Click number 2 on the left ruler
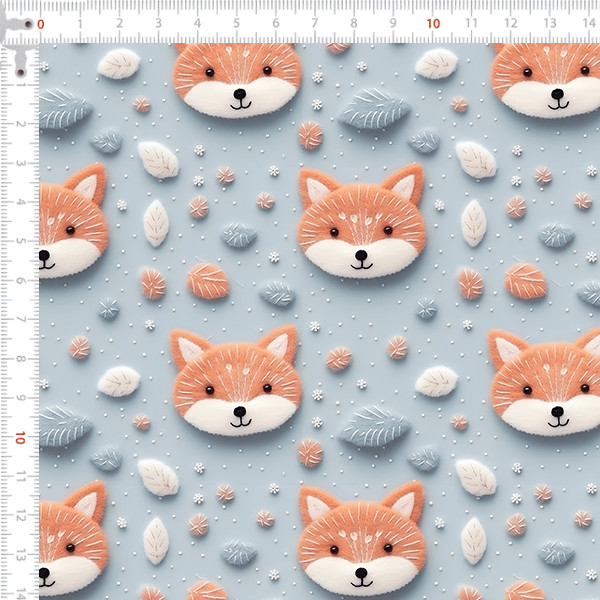This screenshot has height=600, width=600. tap(20, 124)
